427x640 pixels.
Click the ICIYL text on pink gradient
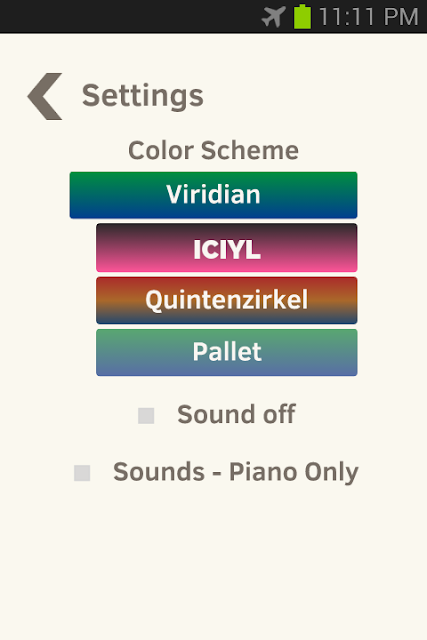(227, 249)
